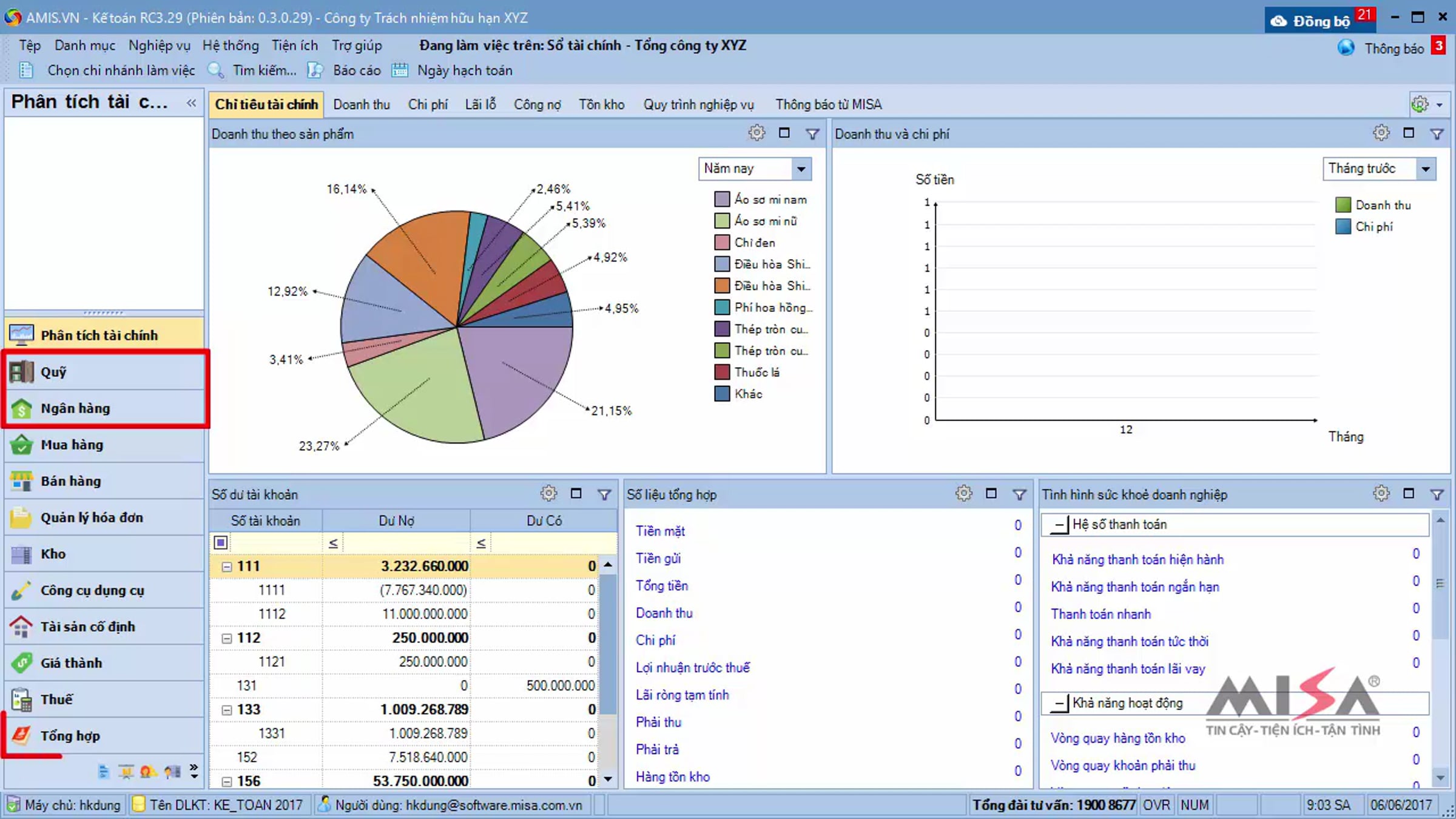Image resolution: width=1456 pixels, height=819 pixels.
Task: Open the Mua hàng purchasing icon
Action: (22, 445)
